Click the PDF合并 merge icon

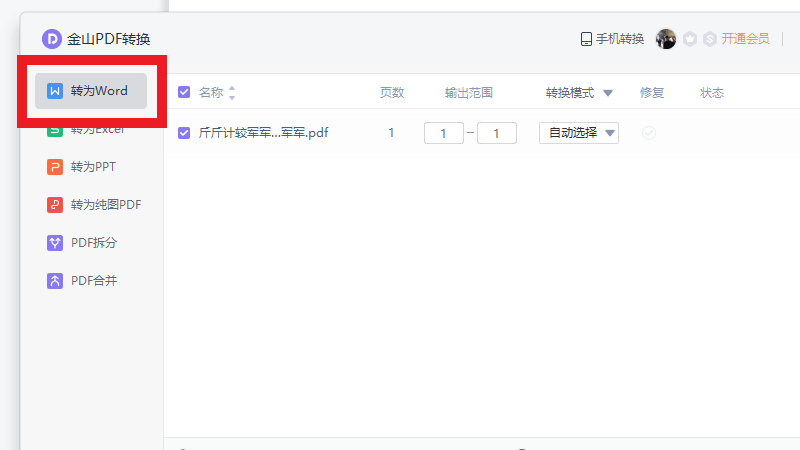click(55, 281)
